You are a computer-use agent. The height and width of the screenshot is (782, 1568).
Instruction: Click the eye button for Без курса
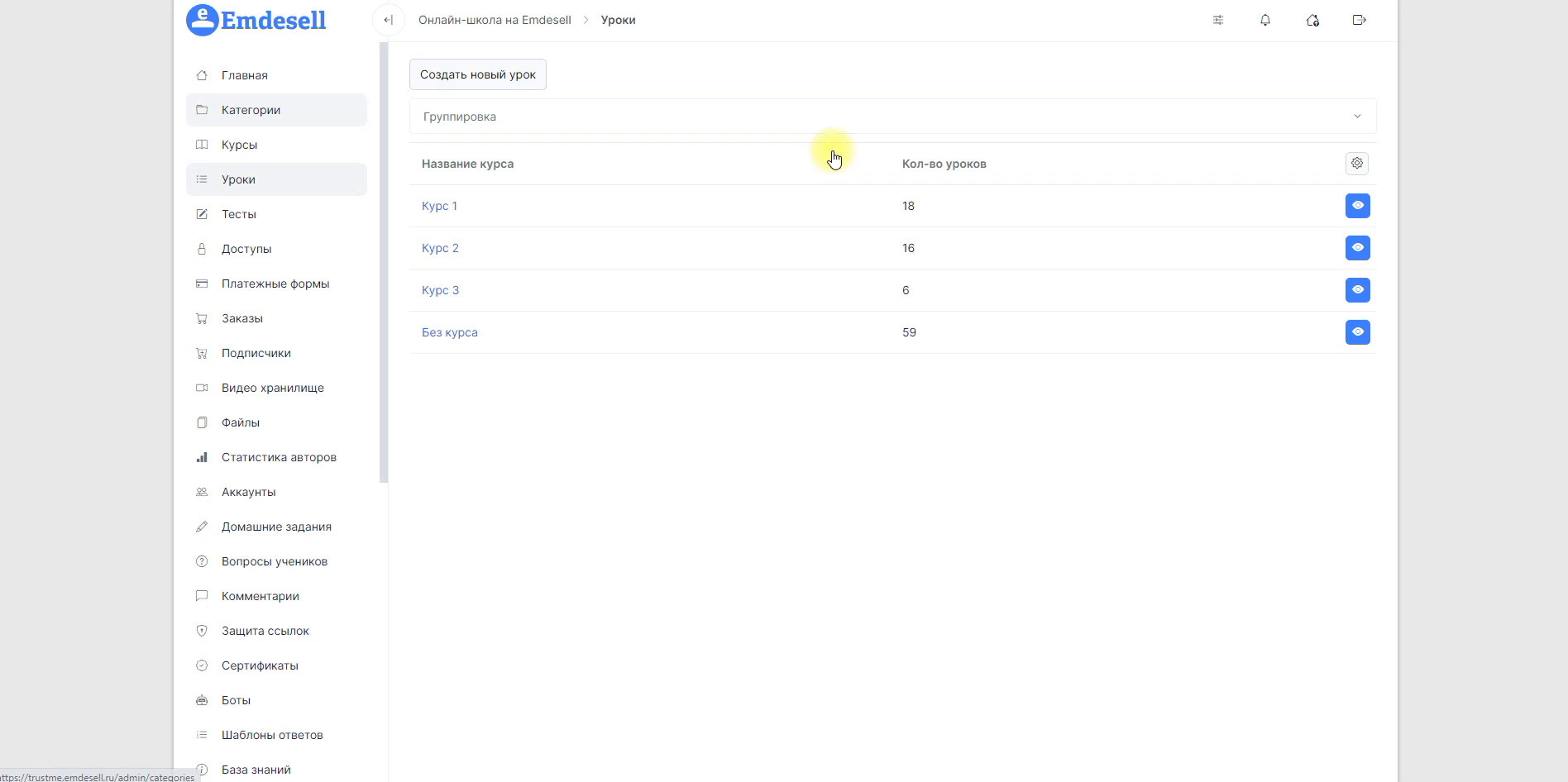[x=1357, y=332]
